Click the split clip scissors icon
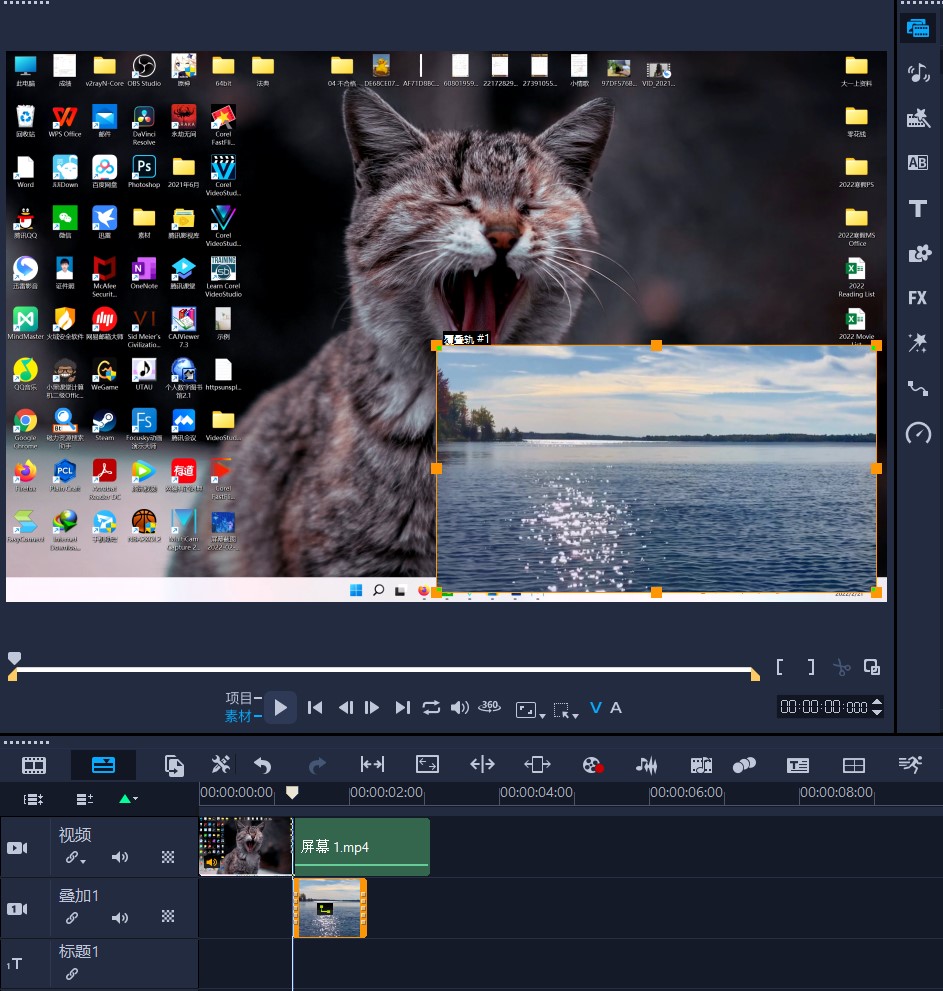Viewport: 943px width, 991px height. coord(841,667)
